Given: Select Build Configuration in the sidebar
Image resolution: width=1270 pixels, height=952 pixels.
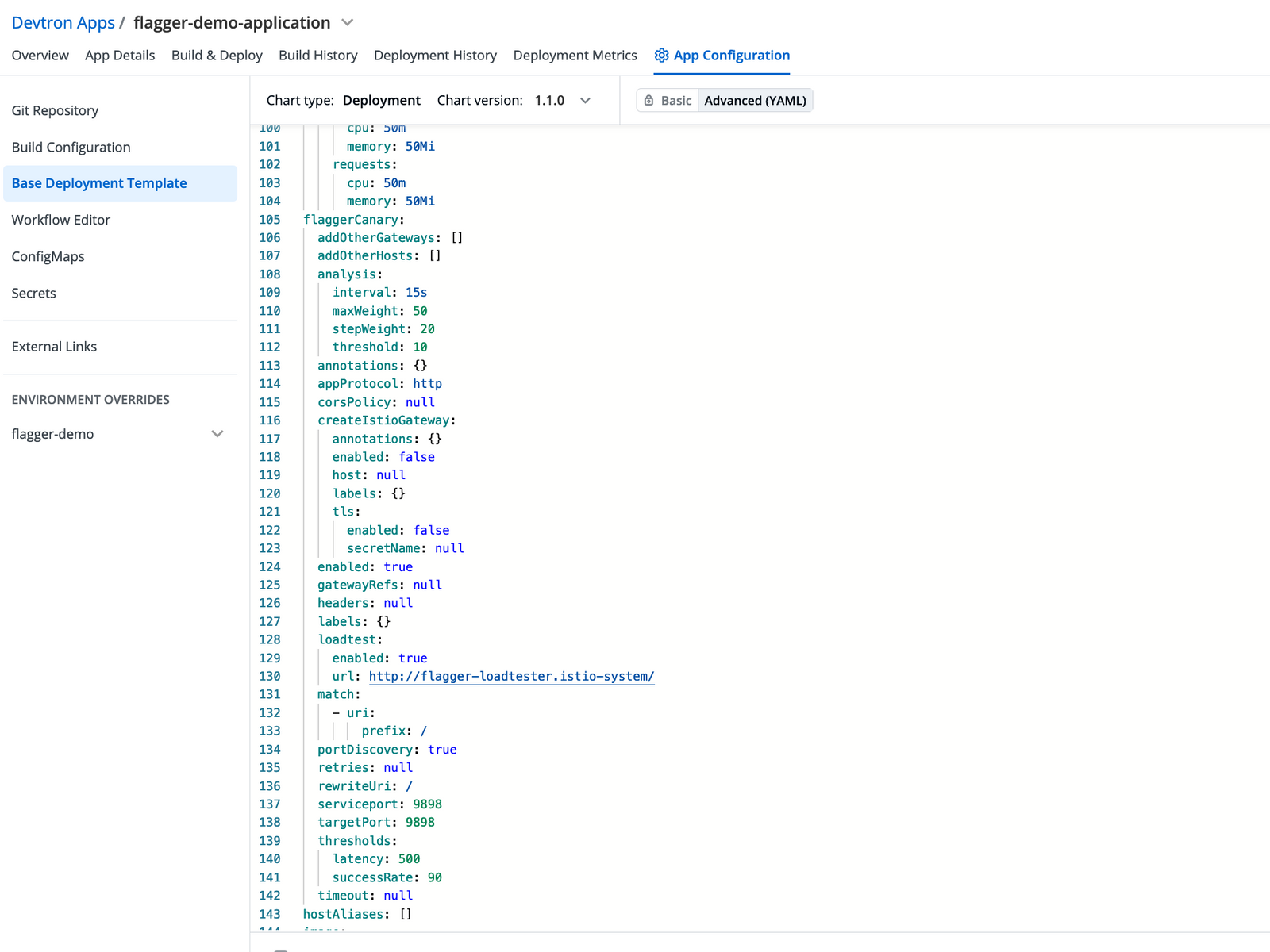Looking at the screenshot, I should point(71,147).
